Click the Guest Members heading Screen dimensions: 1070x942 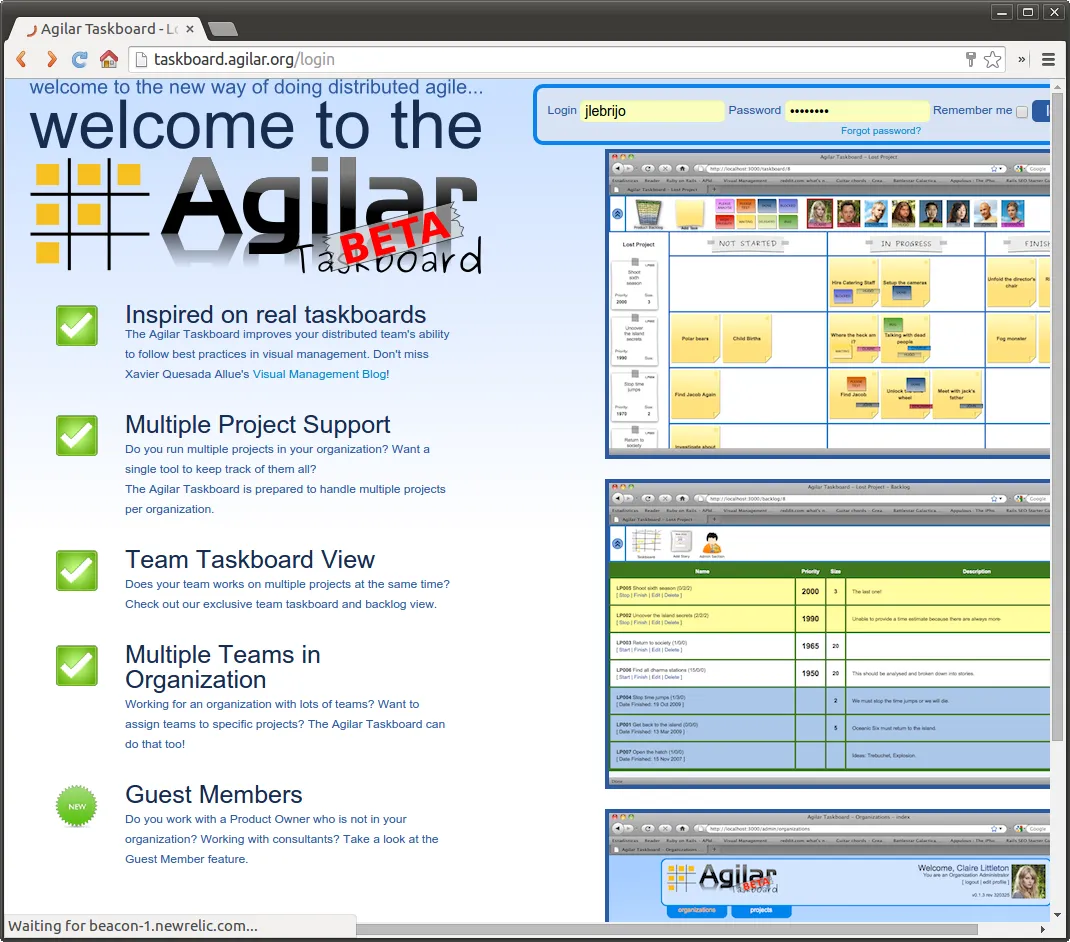click(x=214, y=795)
